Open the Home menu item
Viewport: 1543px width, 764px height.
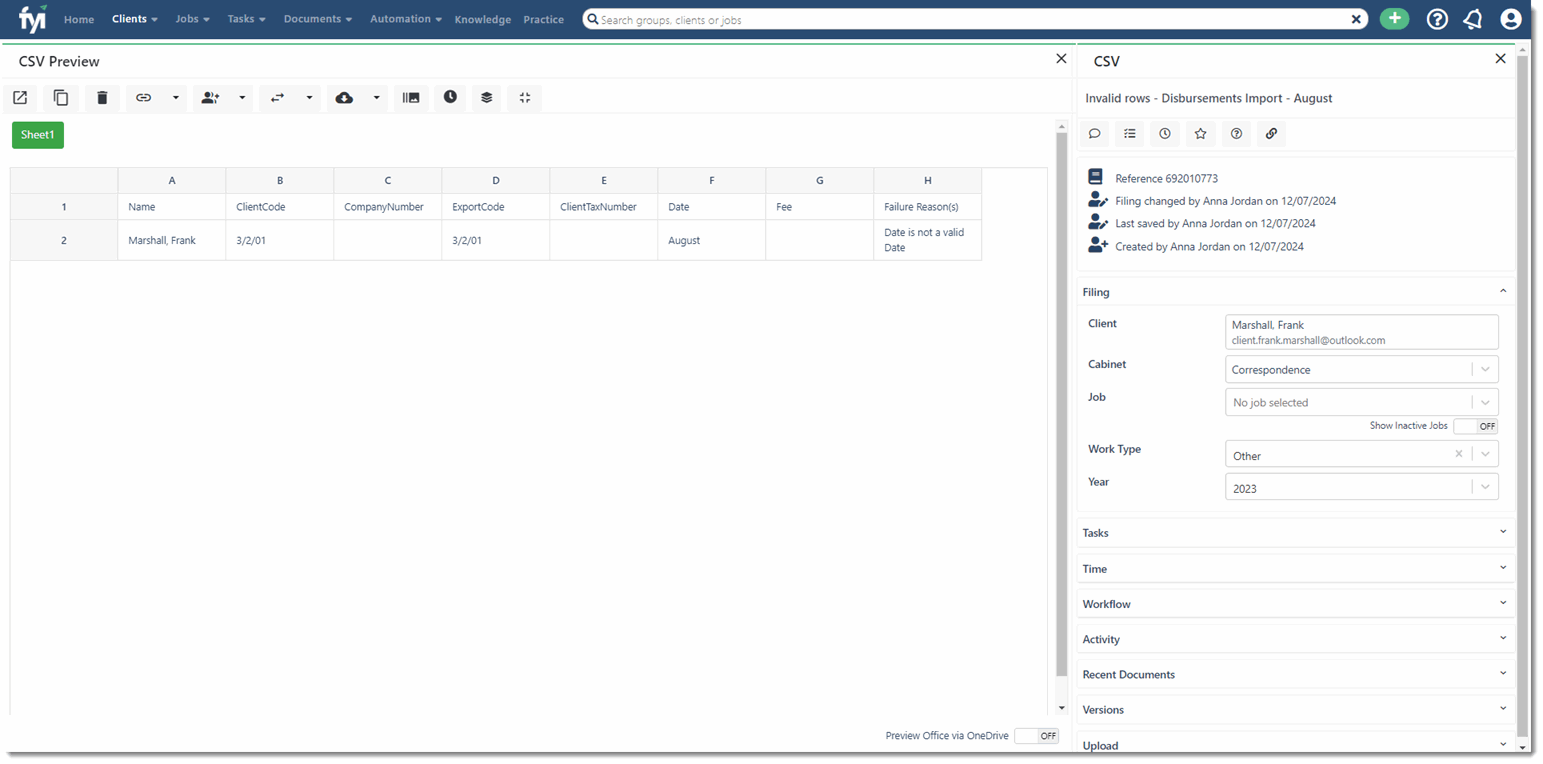[x=79, y=20]
